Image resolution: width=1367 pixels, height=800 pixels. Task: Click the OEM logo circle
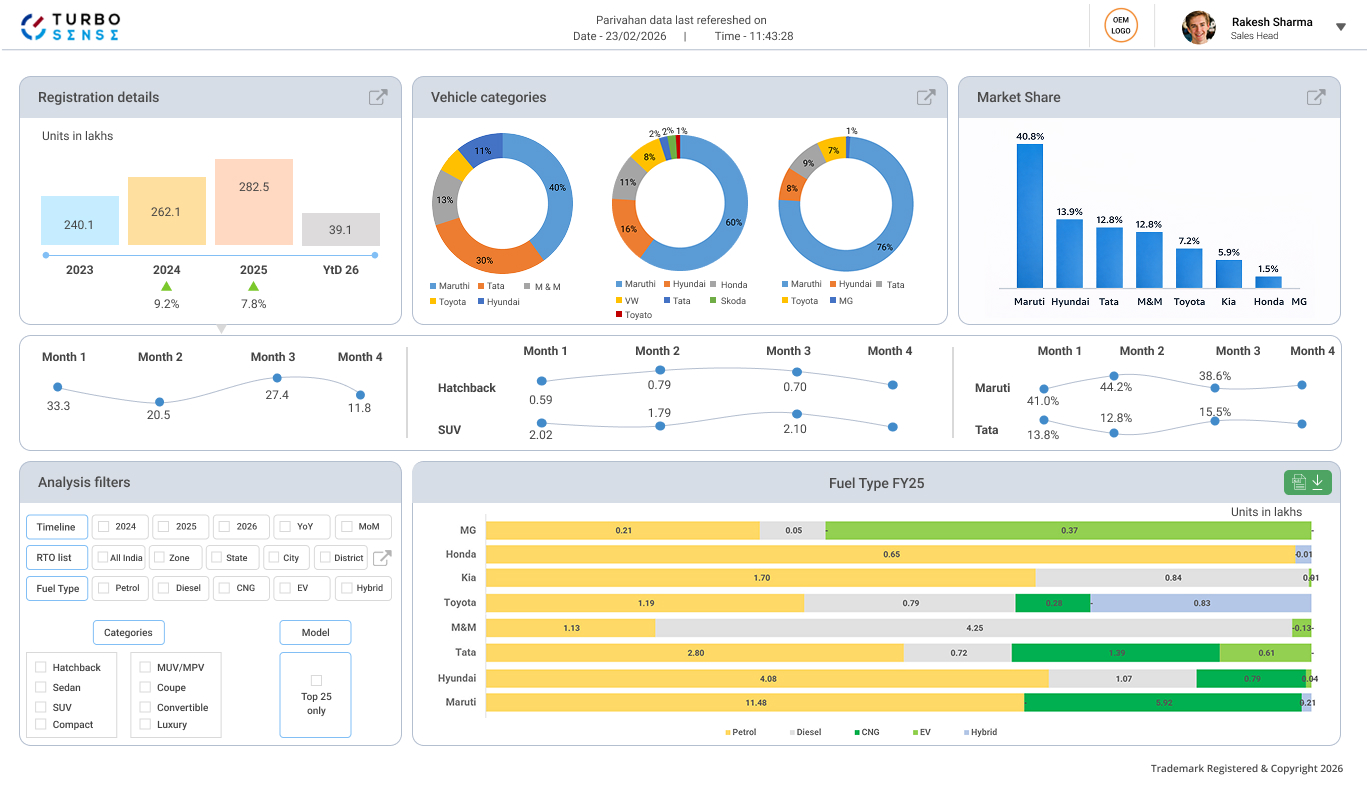[x=1121, y=25]
